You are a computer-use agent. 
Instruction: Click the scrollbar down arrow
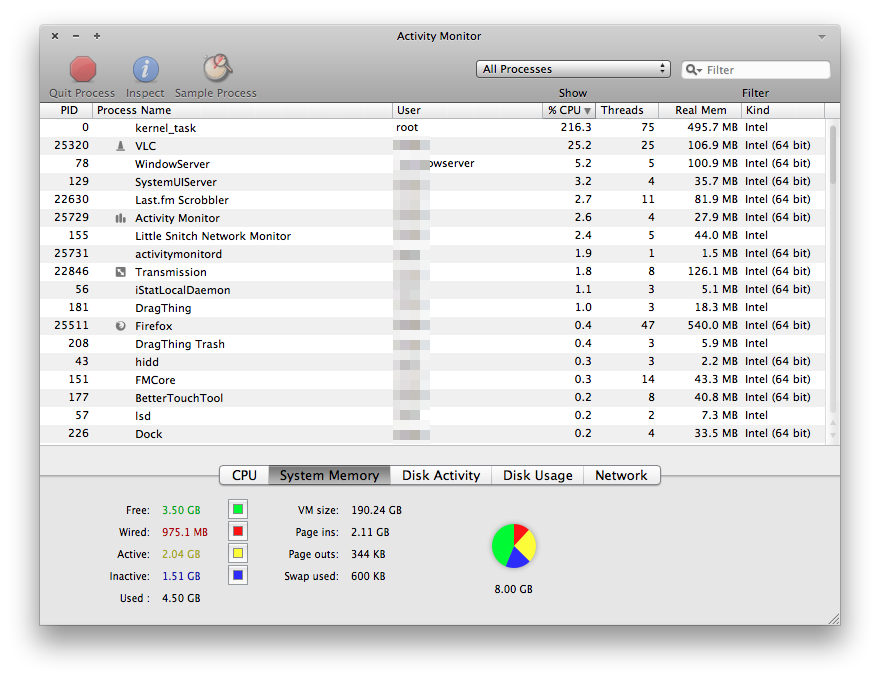tap(833, 435)
